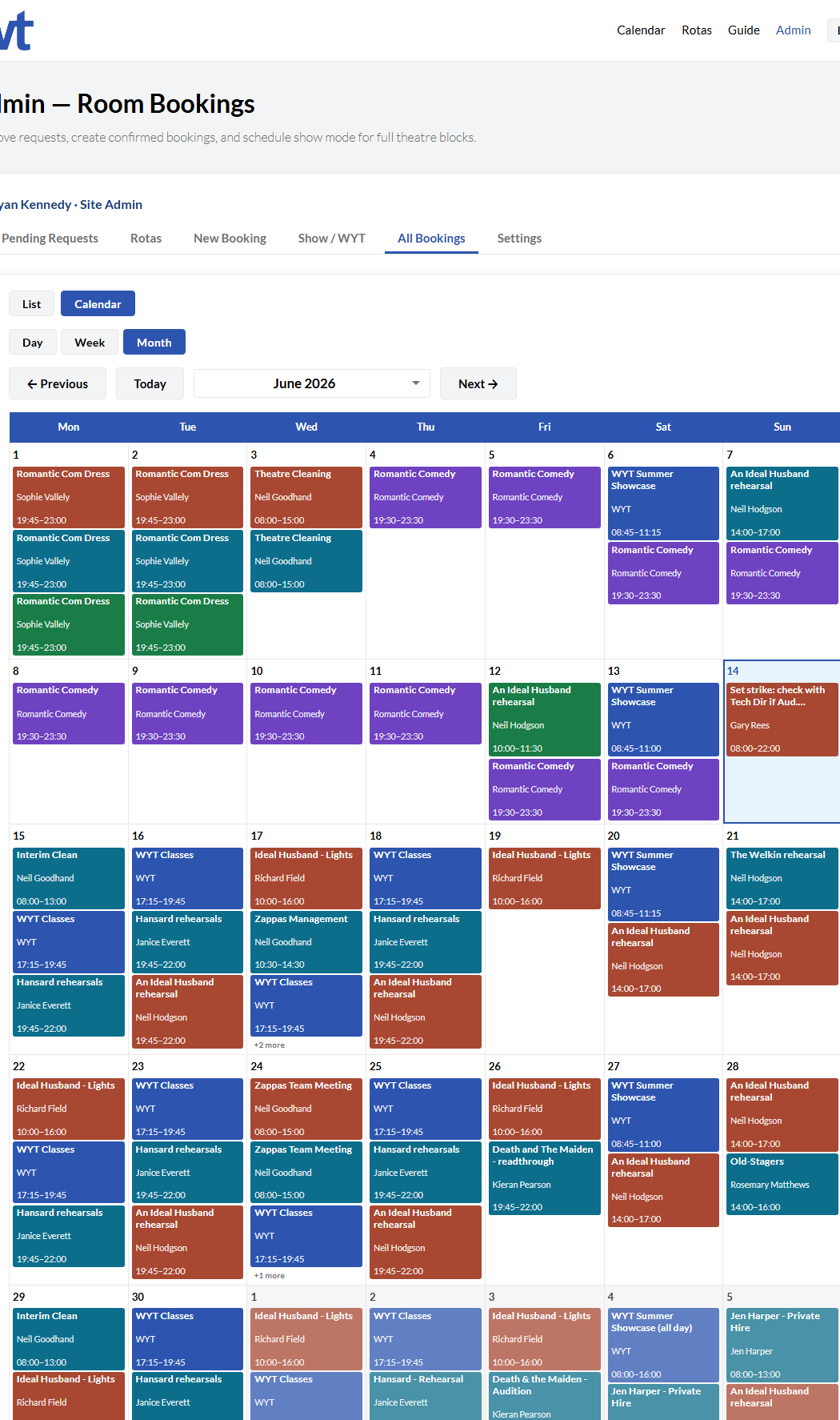
Task: Open the month selector dropdown showing June 2026
Action: click(x=311, y=383)
